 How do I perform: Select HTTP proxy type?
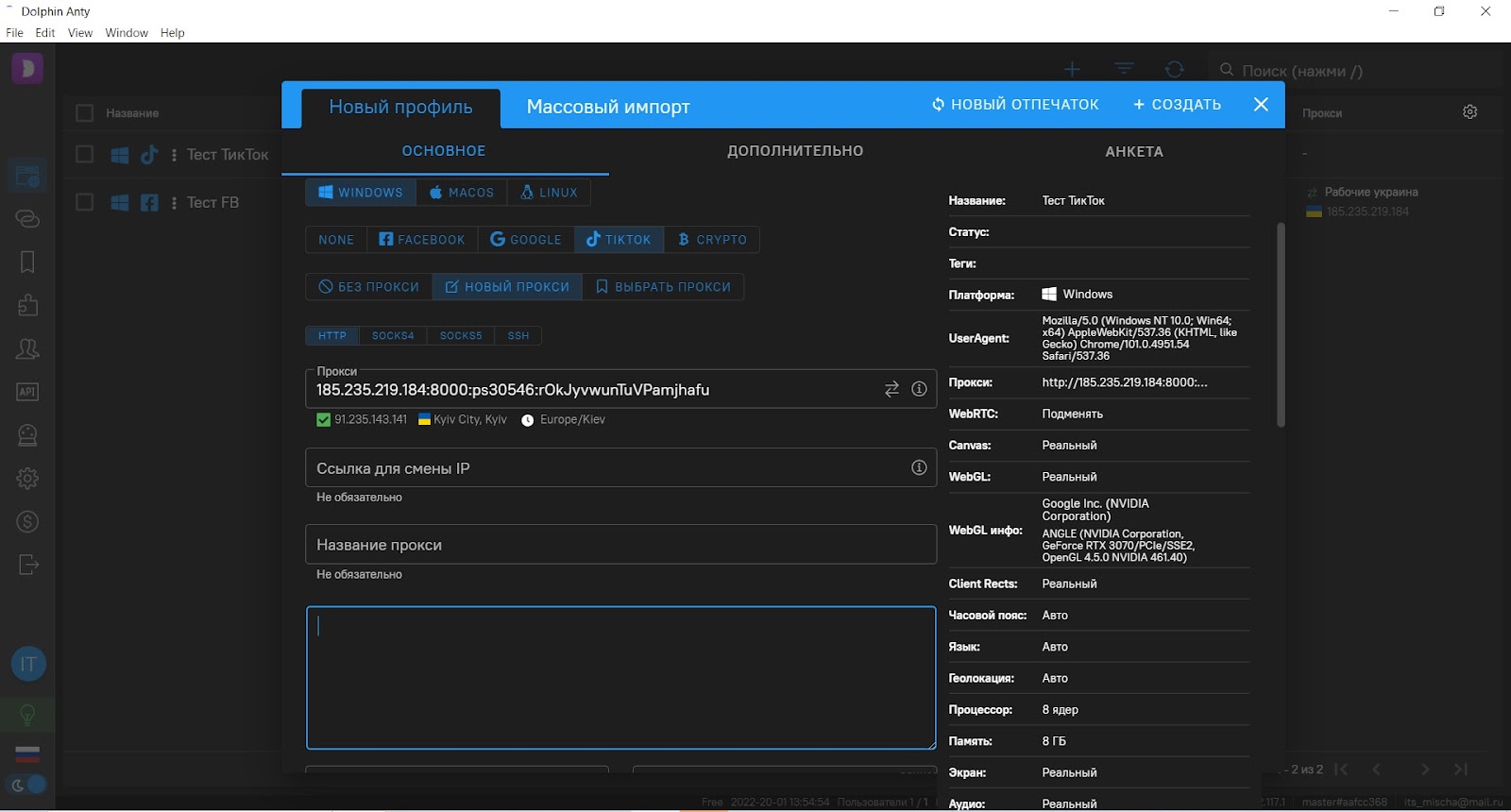pos(332,335)
